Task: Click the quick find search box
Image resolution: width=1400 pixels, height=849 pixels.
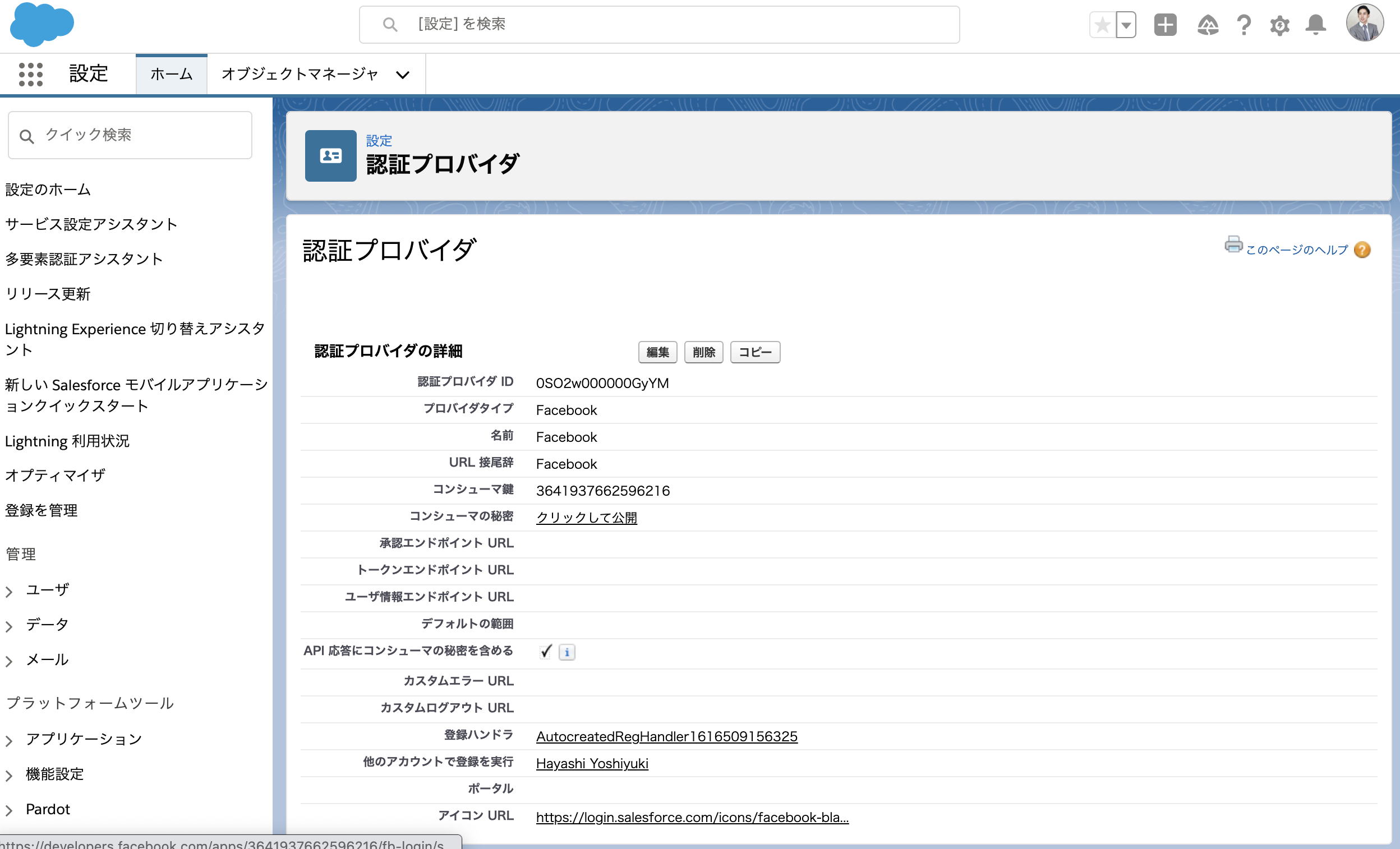Action: (x=130, y=135)
